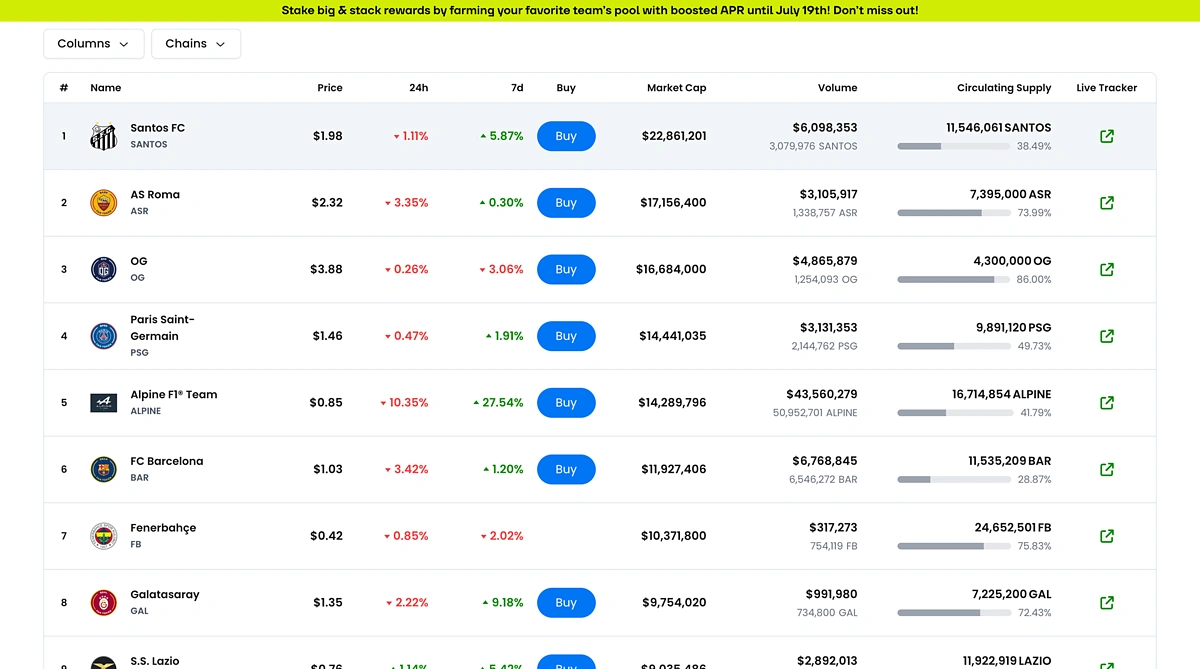Open the Chains dropdown
The width and height of the screenshot is (1200, 669).
tap(195, 44)
